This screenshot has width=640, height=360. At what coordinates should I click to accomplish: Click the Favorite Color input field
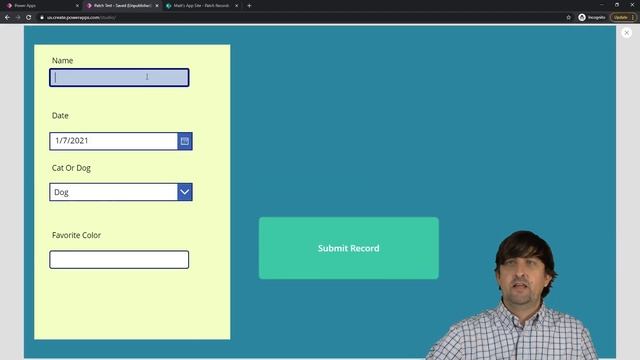[119, 260]
